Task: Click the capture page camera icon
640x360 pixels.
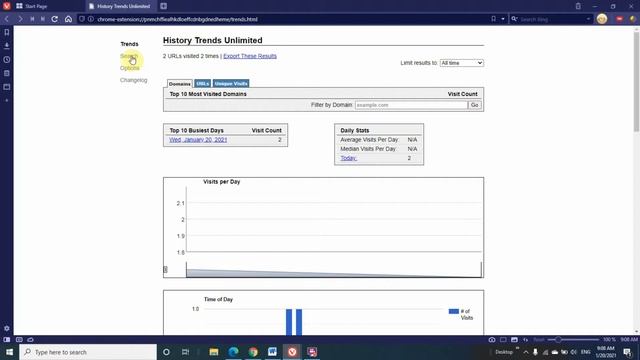Action: click(x=492, y=340)
